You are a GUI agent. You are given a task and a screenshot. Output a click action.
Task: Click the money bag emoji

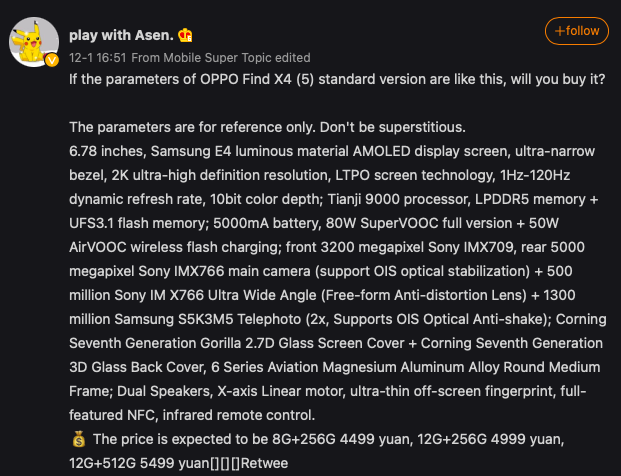click(x=79, y=439)
